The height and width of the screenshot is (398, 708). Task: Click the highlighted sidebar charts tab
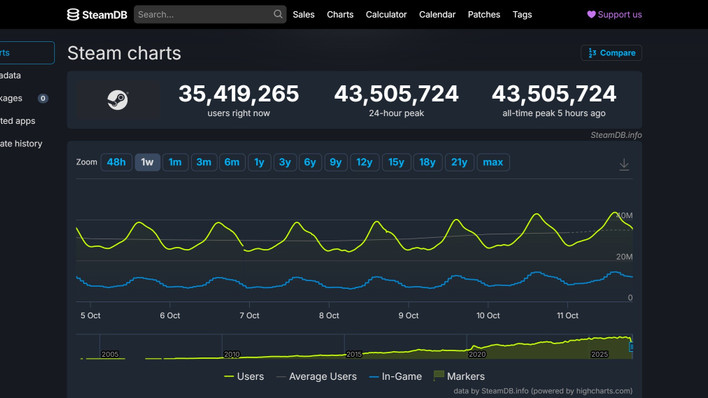point(27,52)
